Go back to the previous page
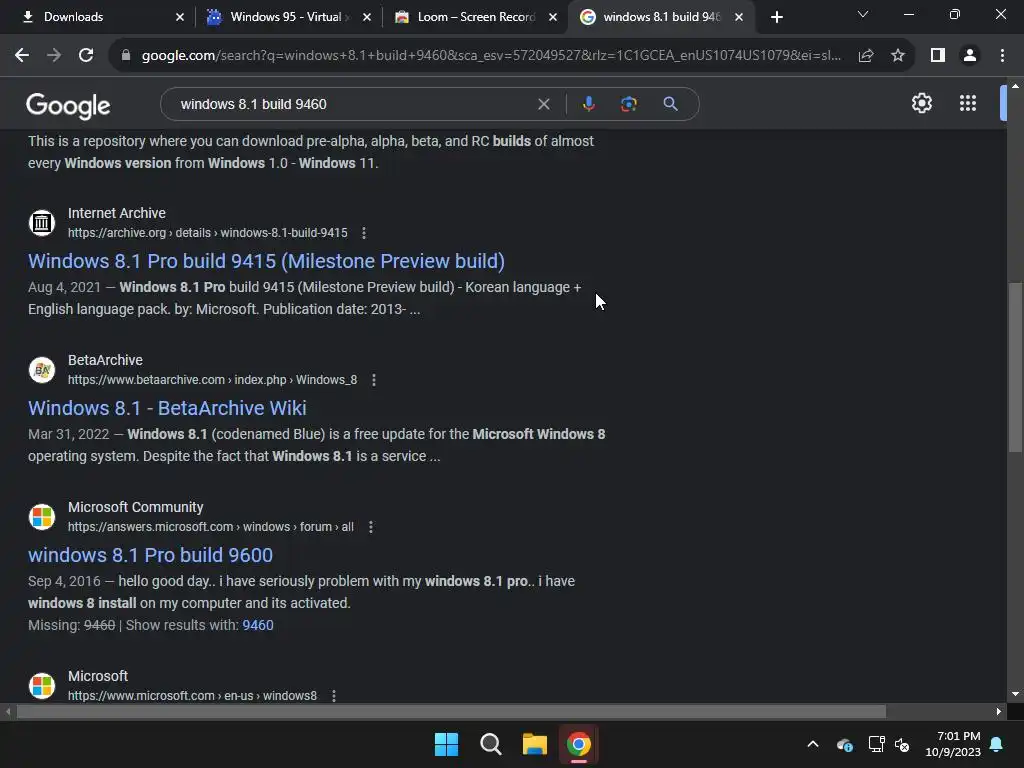The width and height of the screenshot is (1024, 768). coord(22,56)
